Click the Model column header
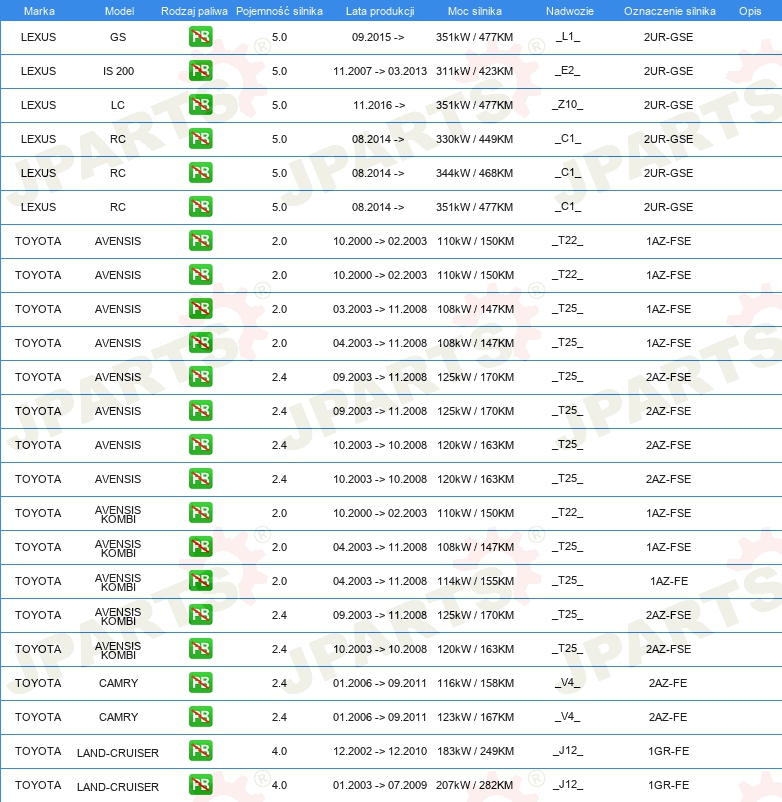 tap(119, 11)
